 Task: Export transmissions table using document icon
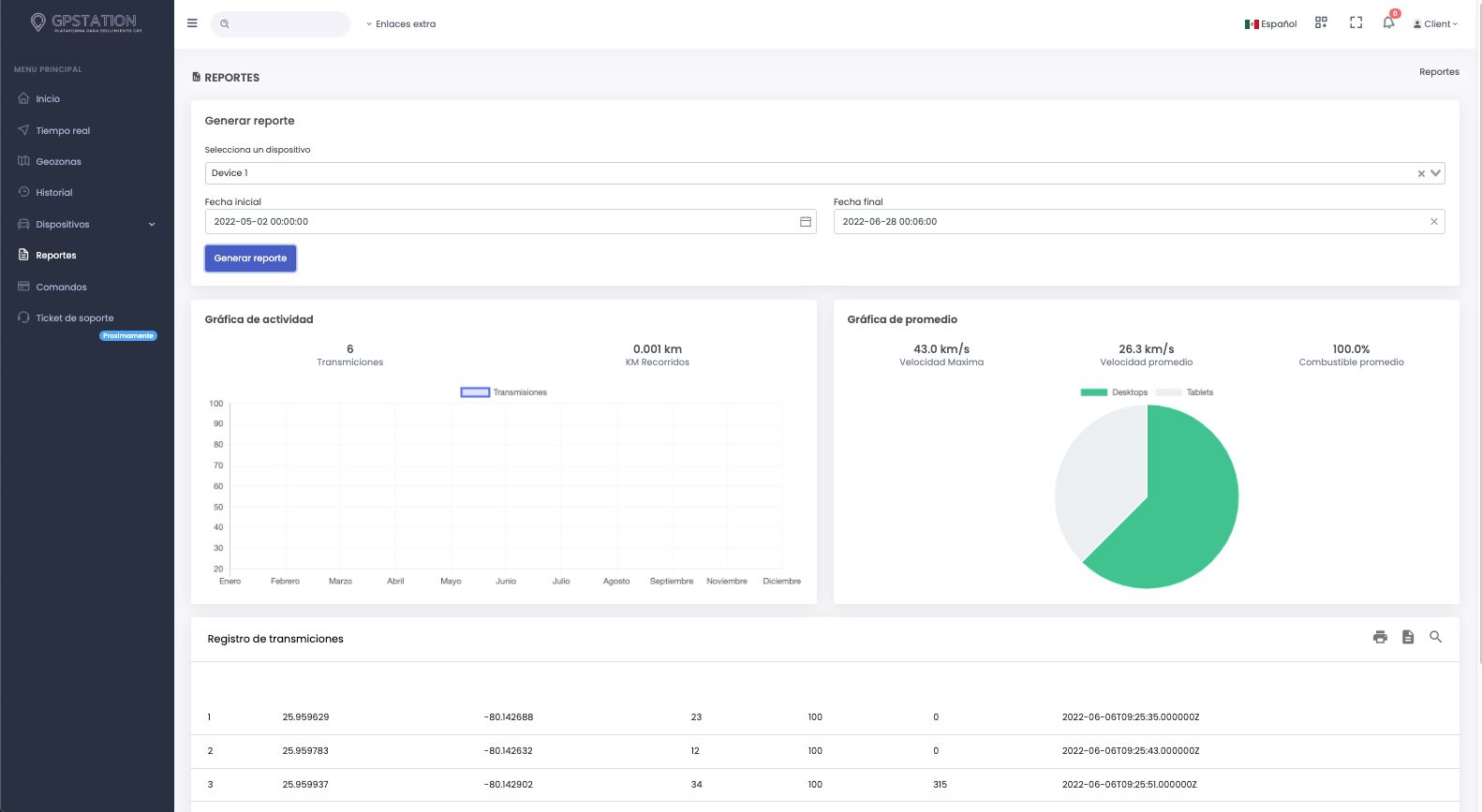tap(1408, 637)
